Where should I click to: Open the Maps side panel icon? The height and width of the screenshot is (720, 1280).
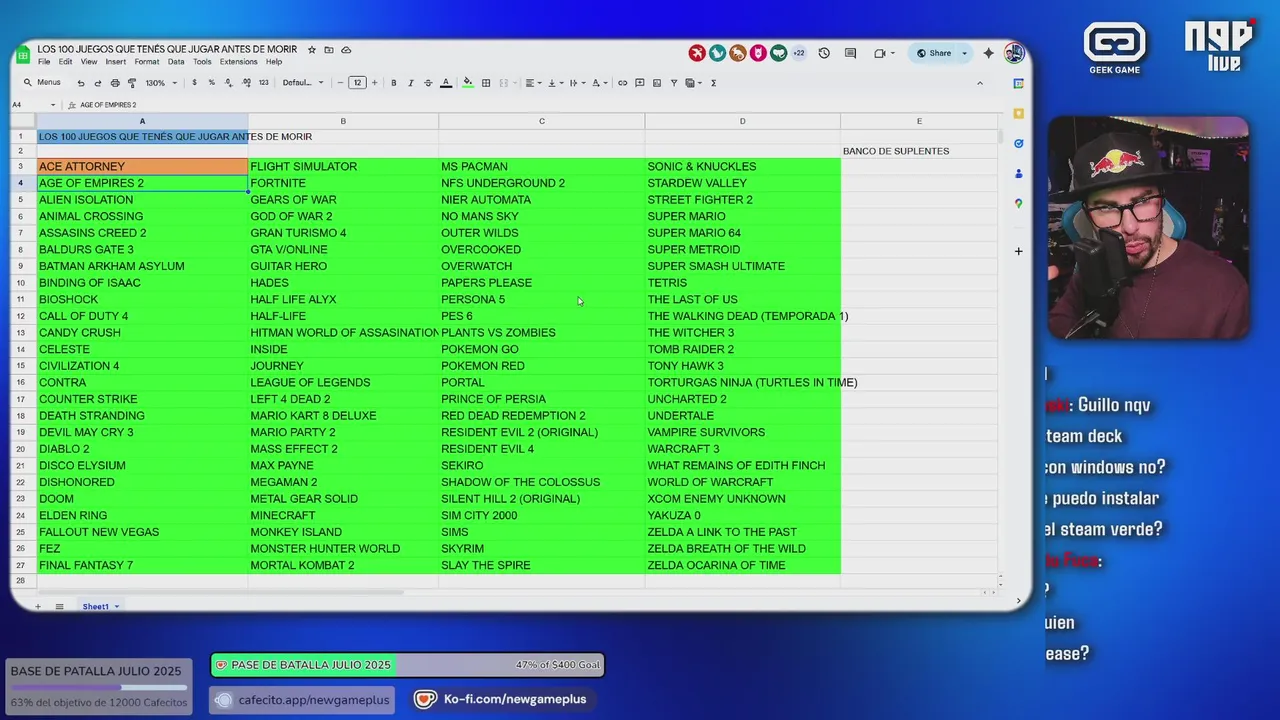click(x=1018, y=204)
